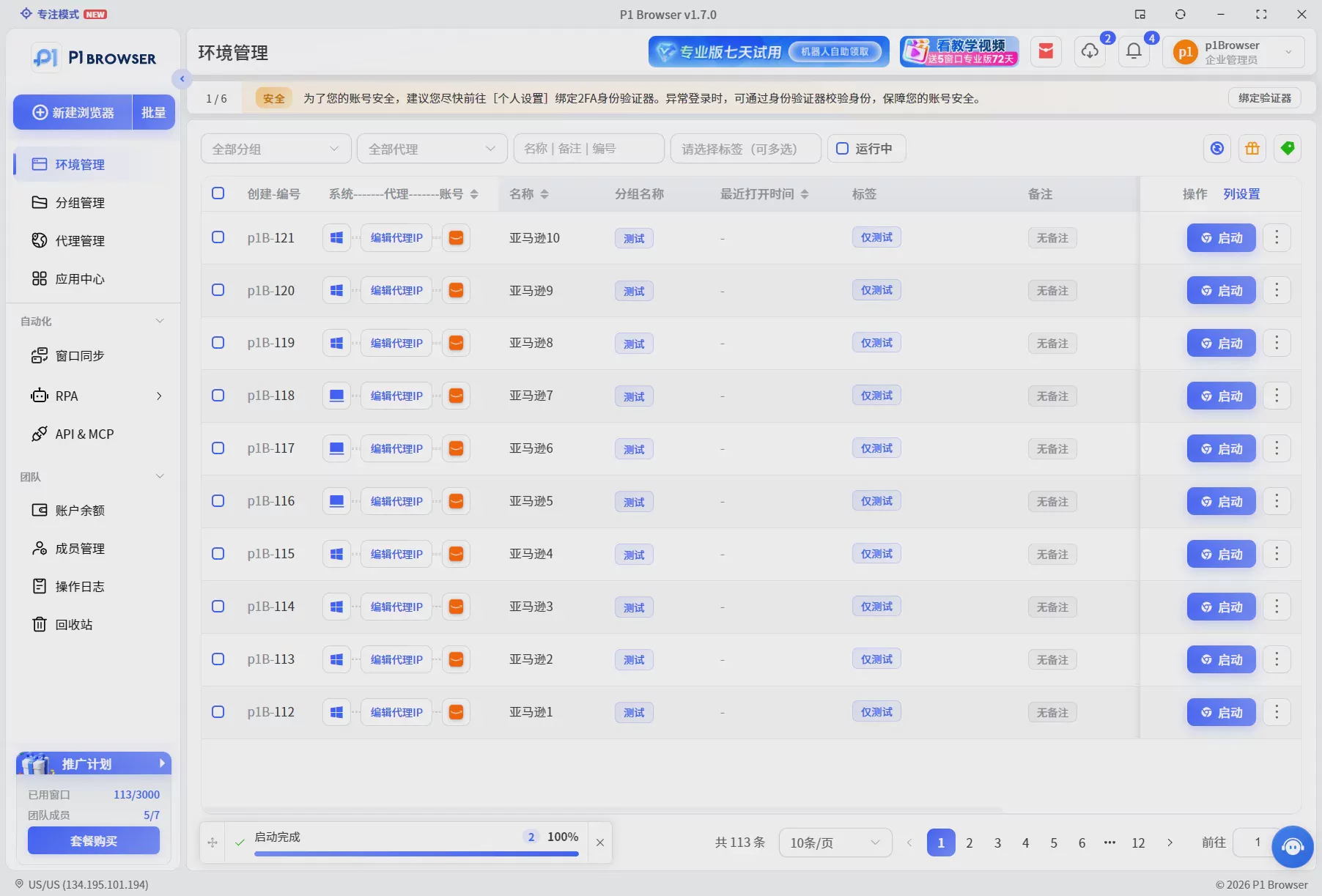Image resolution: width=1322 pixels, height=896 pixels.
Task: Click Windows system icon for p1B-121
Action: click(x=336, y=238)
